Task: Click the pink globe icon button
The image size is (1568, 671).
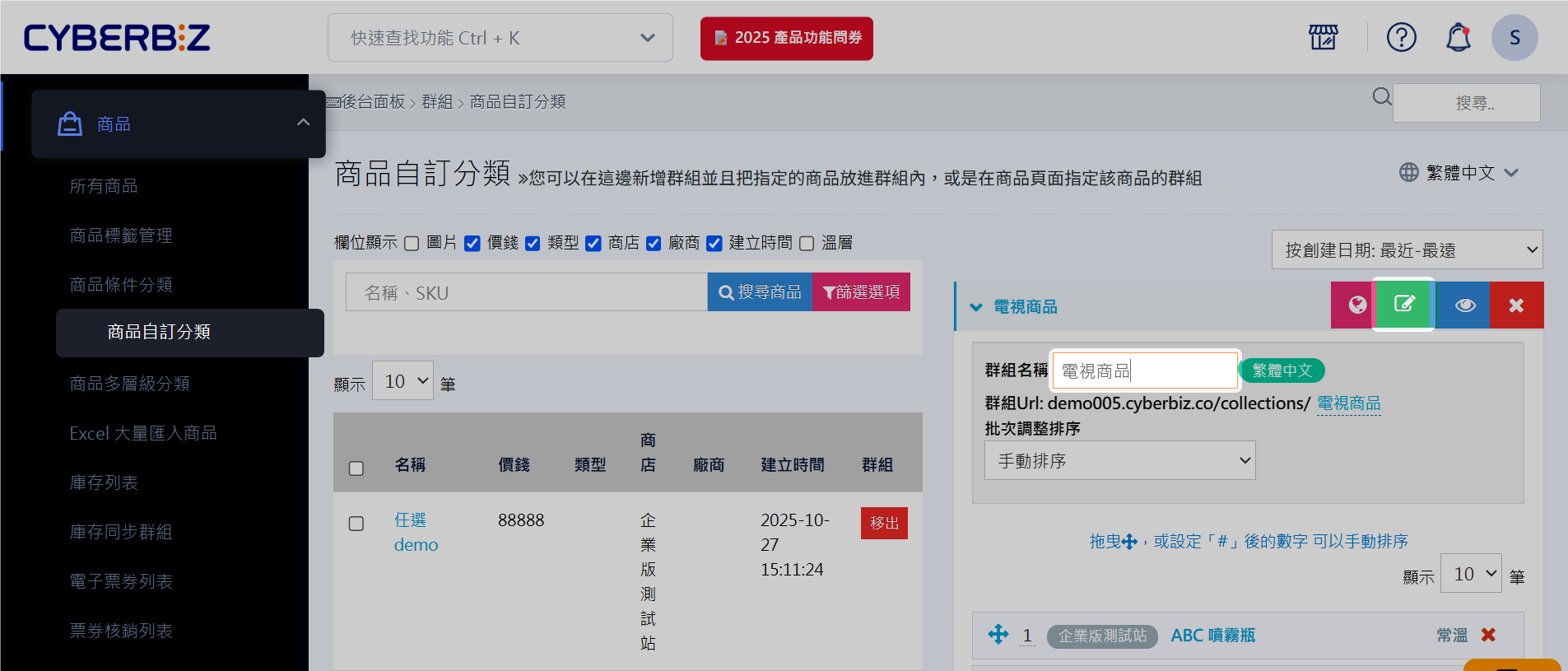Action: pyautogui.click(x=1356, y=305)
